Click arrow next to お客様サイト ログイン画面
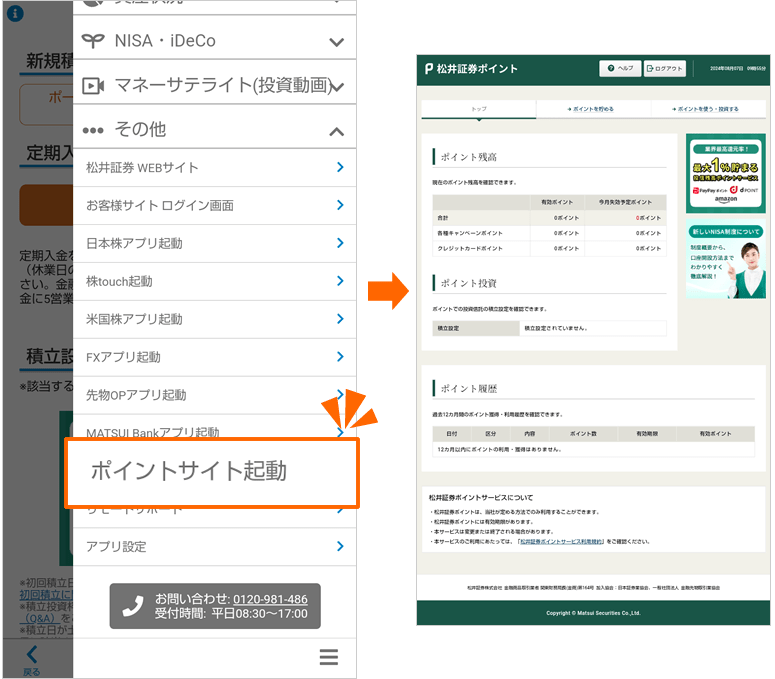The image size is (775, 679). [340, 205]
